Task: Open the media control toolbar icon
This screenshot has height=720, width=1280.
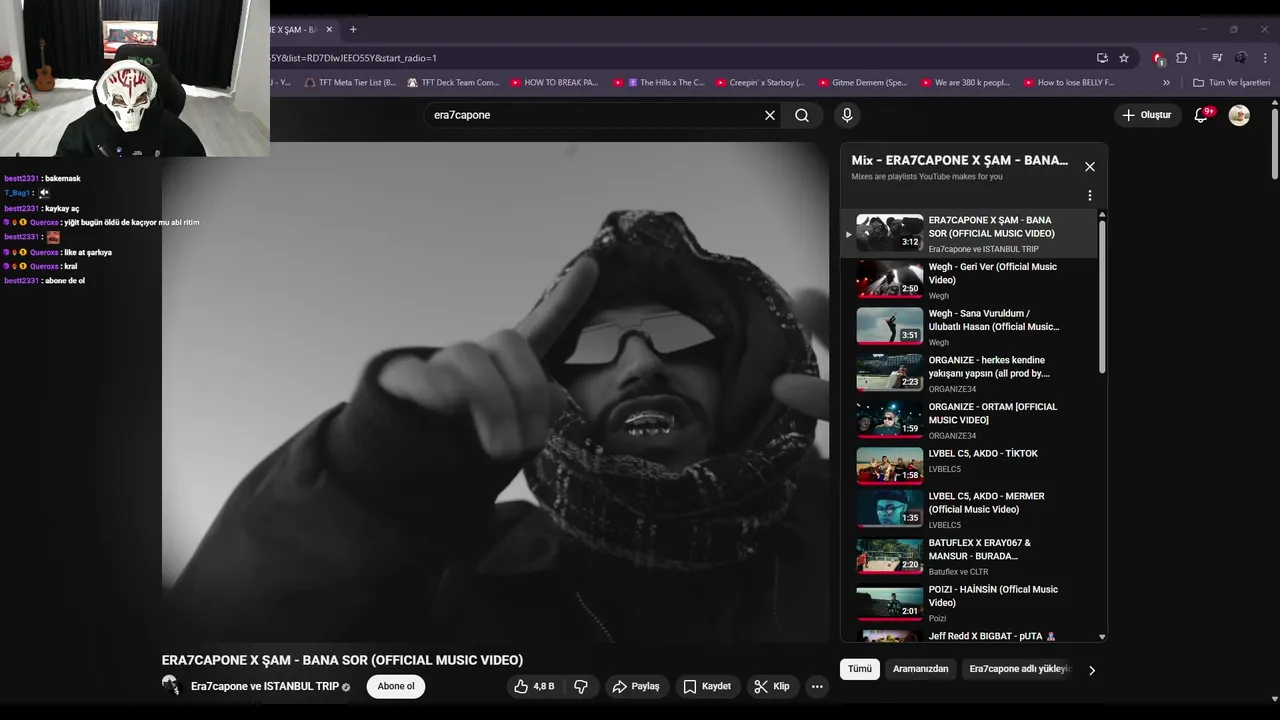Action: 1217,58
